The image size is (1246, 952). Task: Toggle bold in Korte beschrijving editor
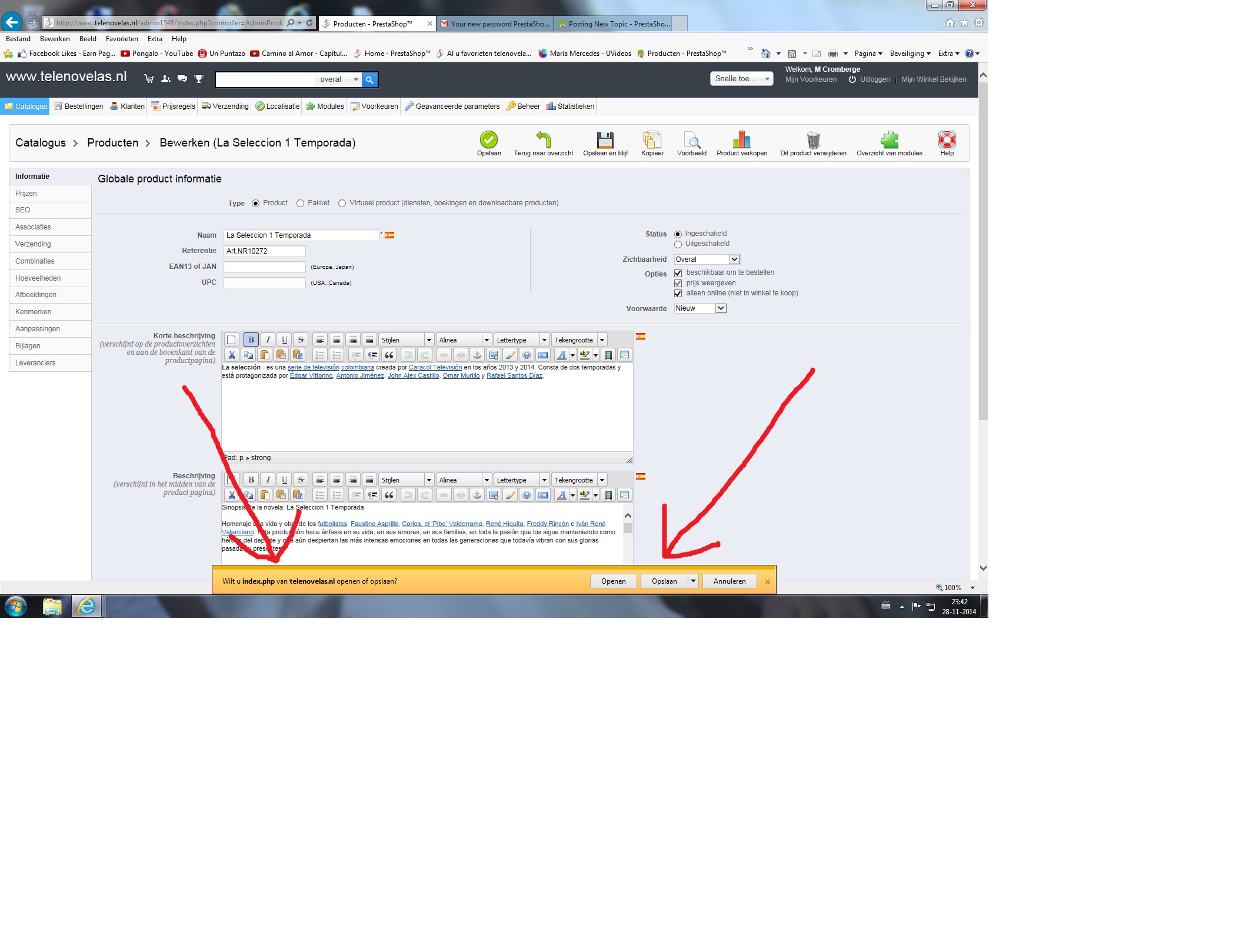tap(251, 339)
